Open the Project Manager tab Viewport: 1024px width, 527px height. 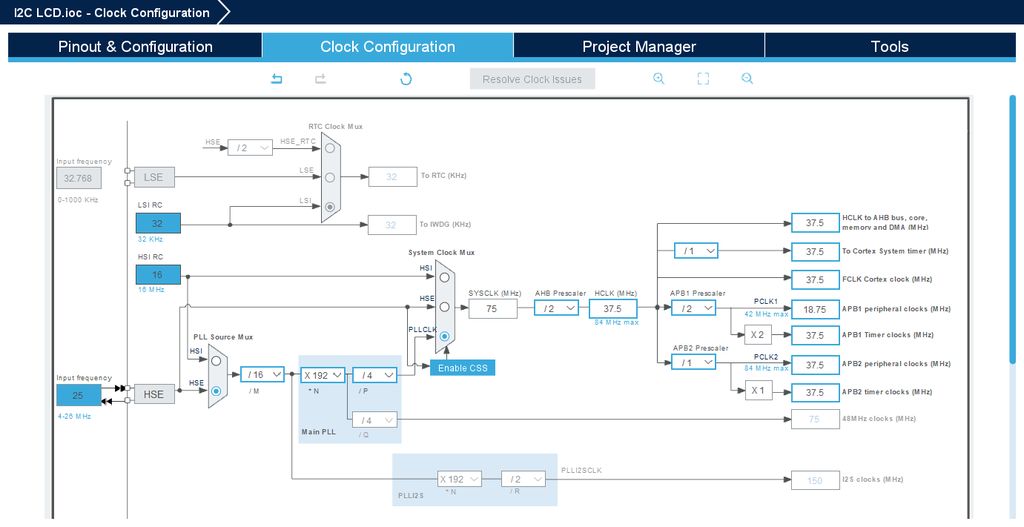639,46
